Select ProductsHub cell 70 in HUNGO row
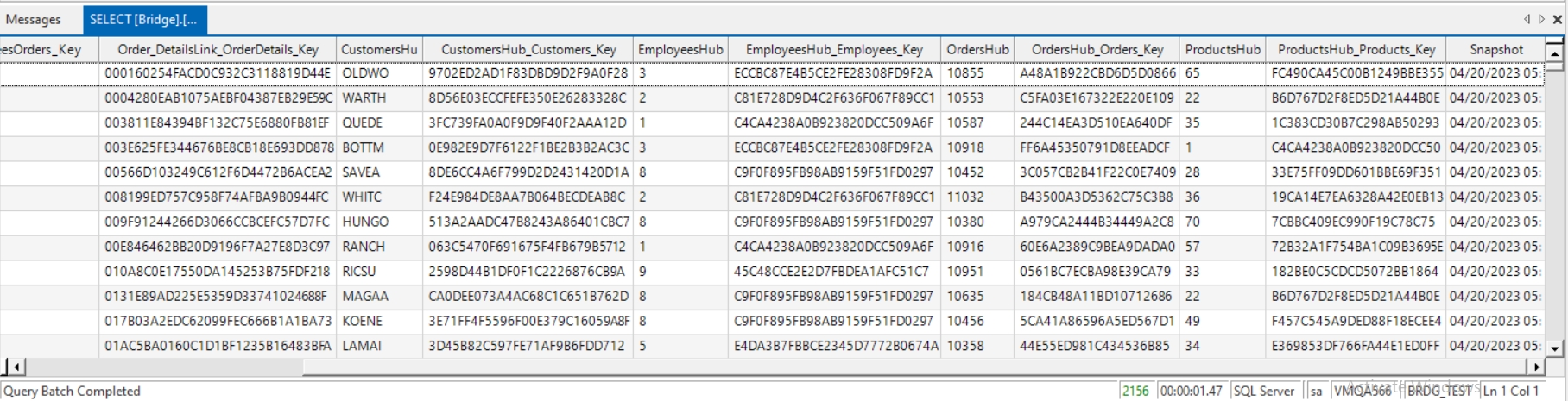 (x=1223, y=222)
